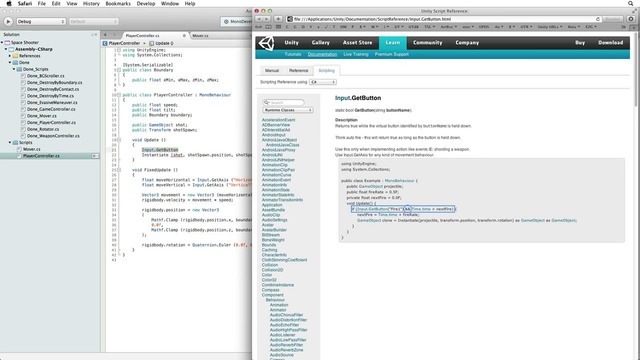640x360 pixels.
Task: Open PlayerController class breadcrumb dropdown
Action: 124,43
